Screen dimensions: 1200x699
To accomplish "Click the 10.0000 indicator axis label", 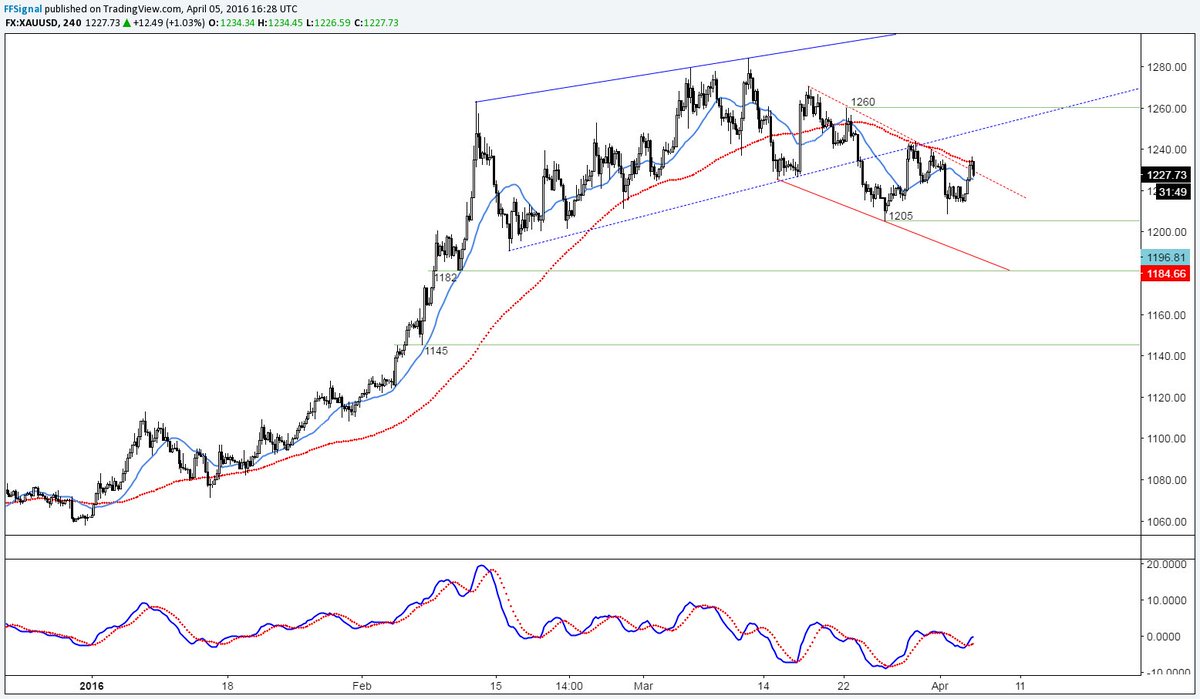I will [x=1167, y=600].
